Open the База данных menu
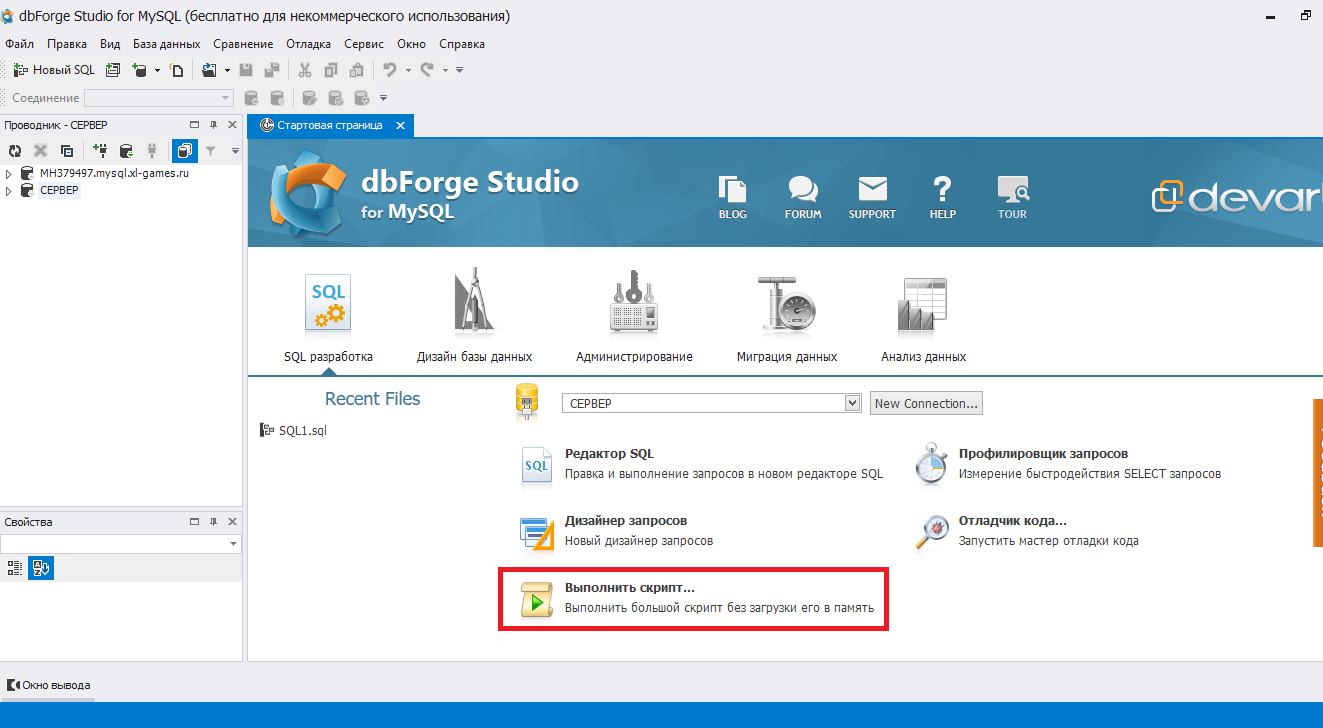1323x728 pixels. (166, 44)
